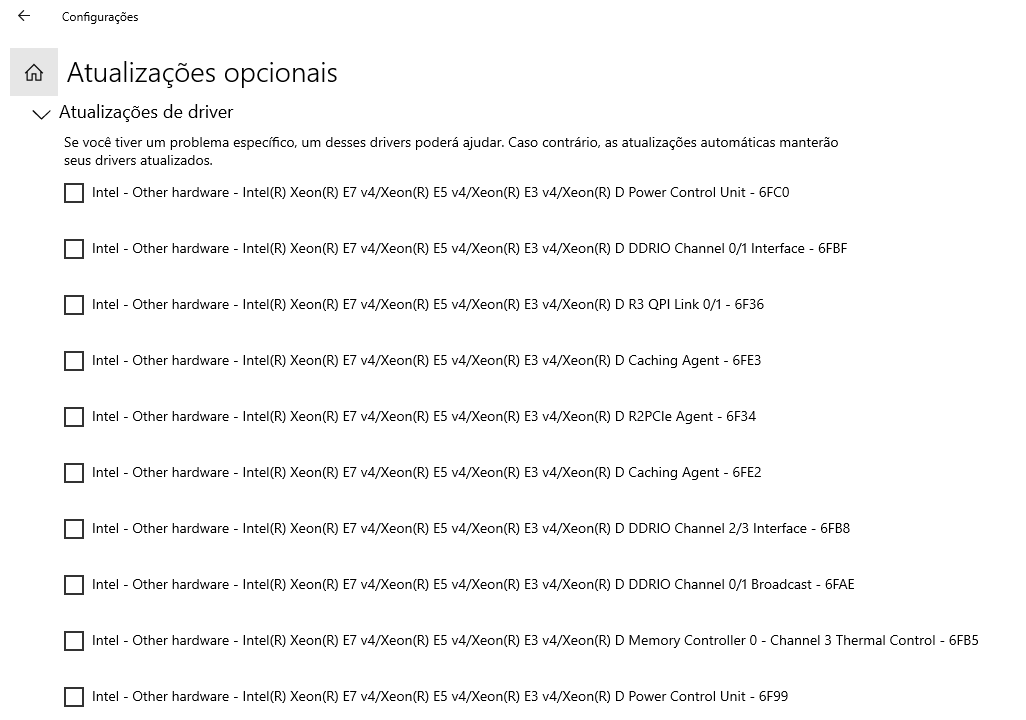Tick the R3 QPI Link 6F36 checkbox

click(74, 304)
